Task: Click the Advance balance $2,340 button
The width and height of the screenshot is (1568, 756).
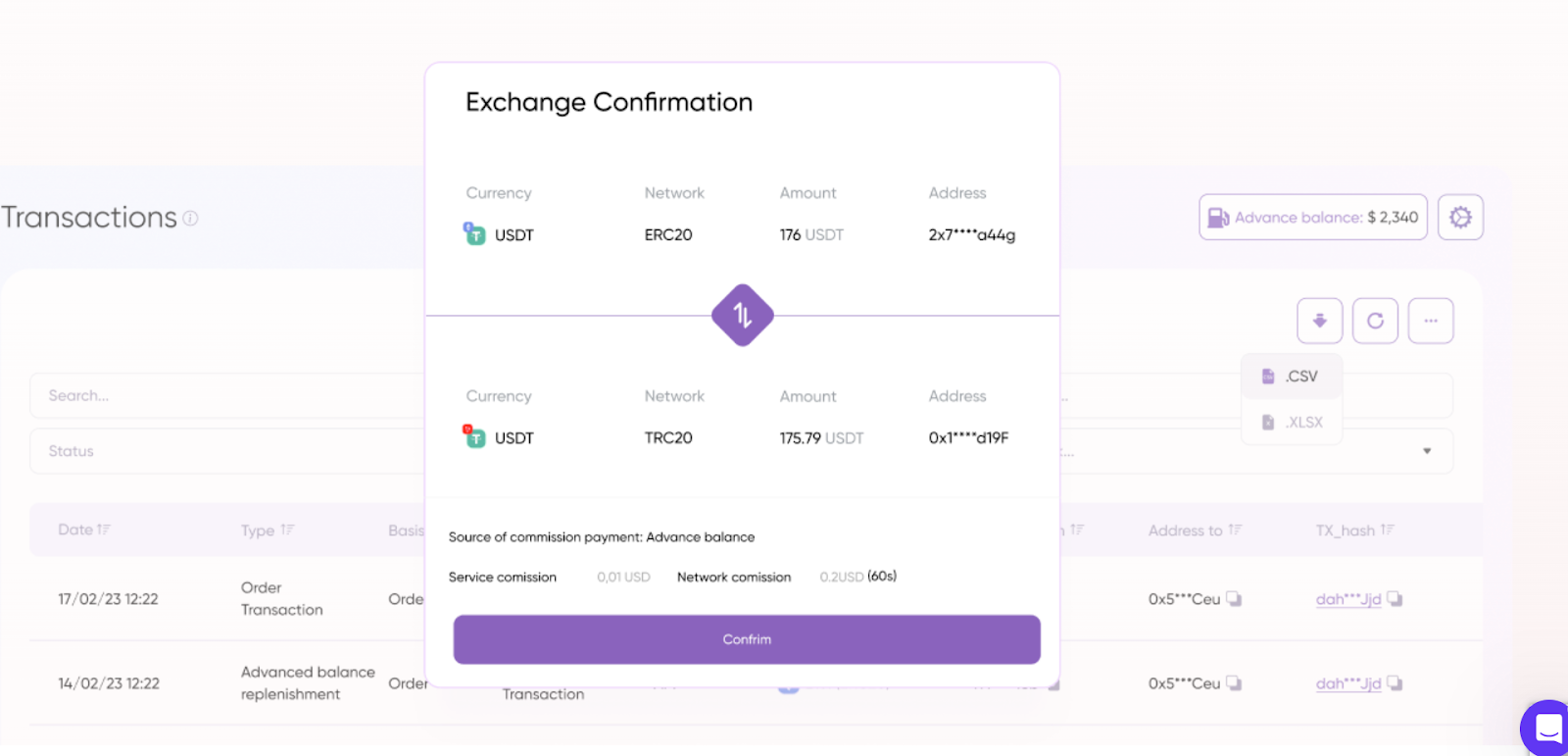Action: click(x=1312, y=217)
